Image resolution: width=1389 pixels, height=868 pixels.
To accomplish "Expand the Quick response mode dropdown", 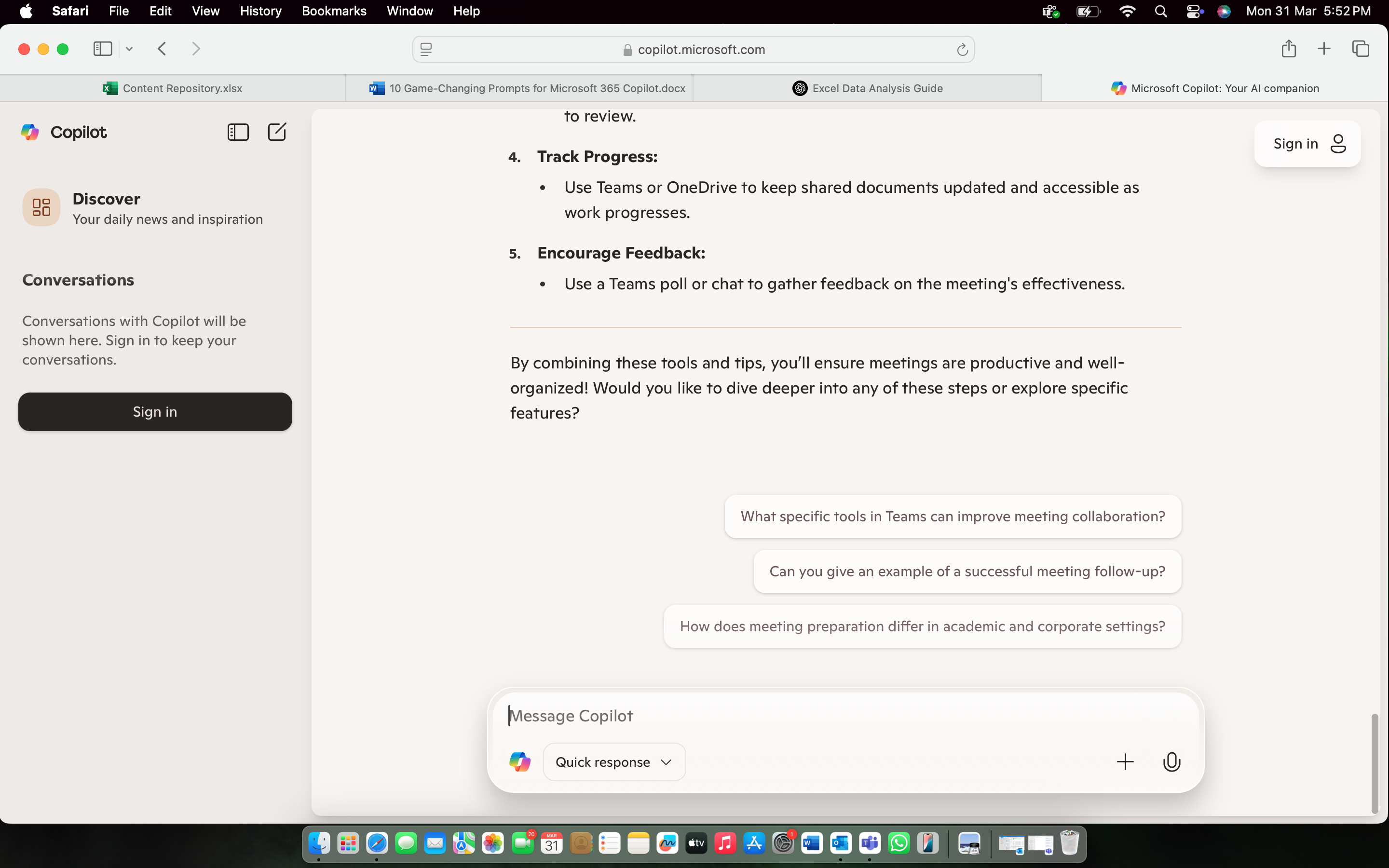I will (x=614, y=762).
